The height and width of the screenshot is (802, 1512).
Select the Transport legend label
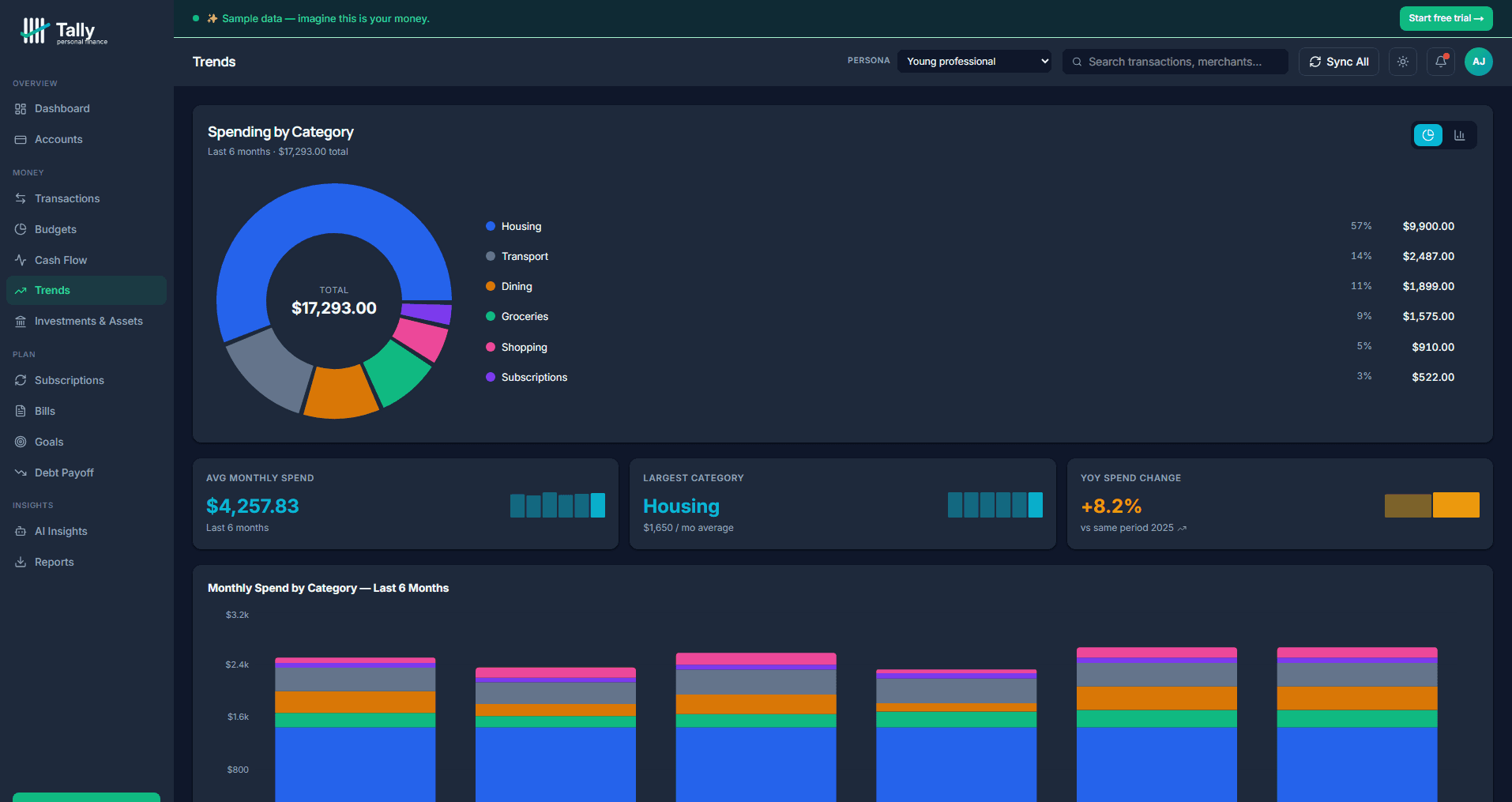525,256
